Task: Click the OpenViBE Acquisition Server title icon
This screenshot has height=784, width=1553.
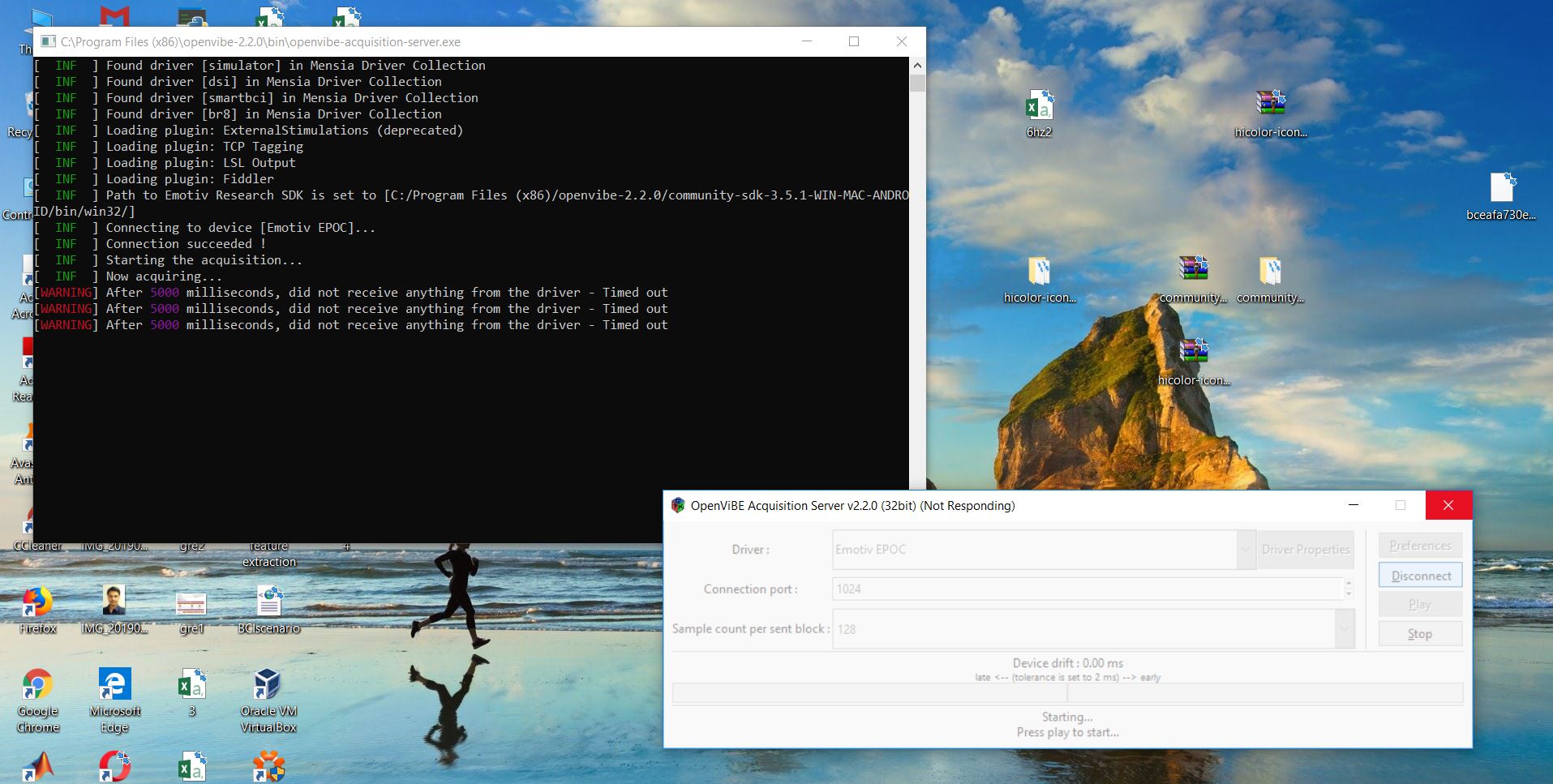Action: [x=678, y=505]
